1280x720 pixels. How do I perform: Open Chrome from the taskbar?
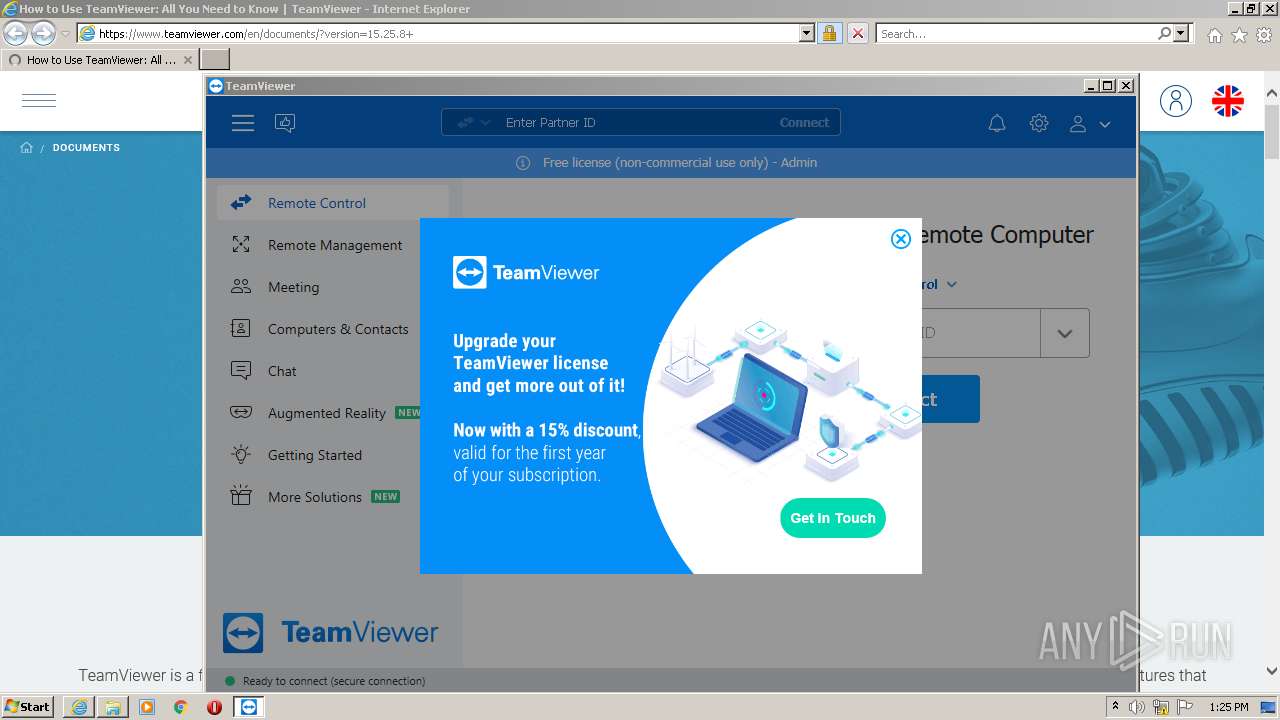pyautogui.click(x=181, y=707)
